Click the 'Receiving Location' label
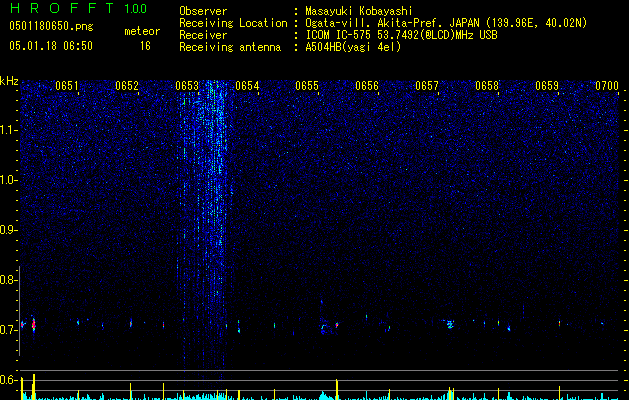629x400 pixels. [x=233, y=23]
